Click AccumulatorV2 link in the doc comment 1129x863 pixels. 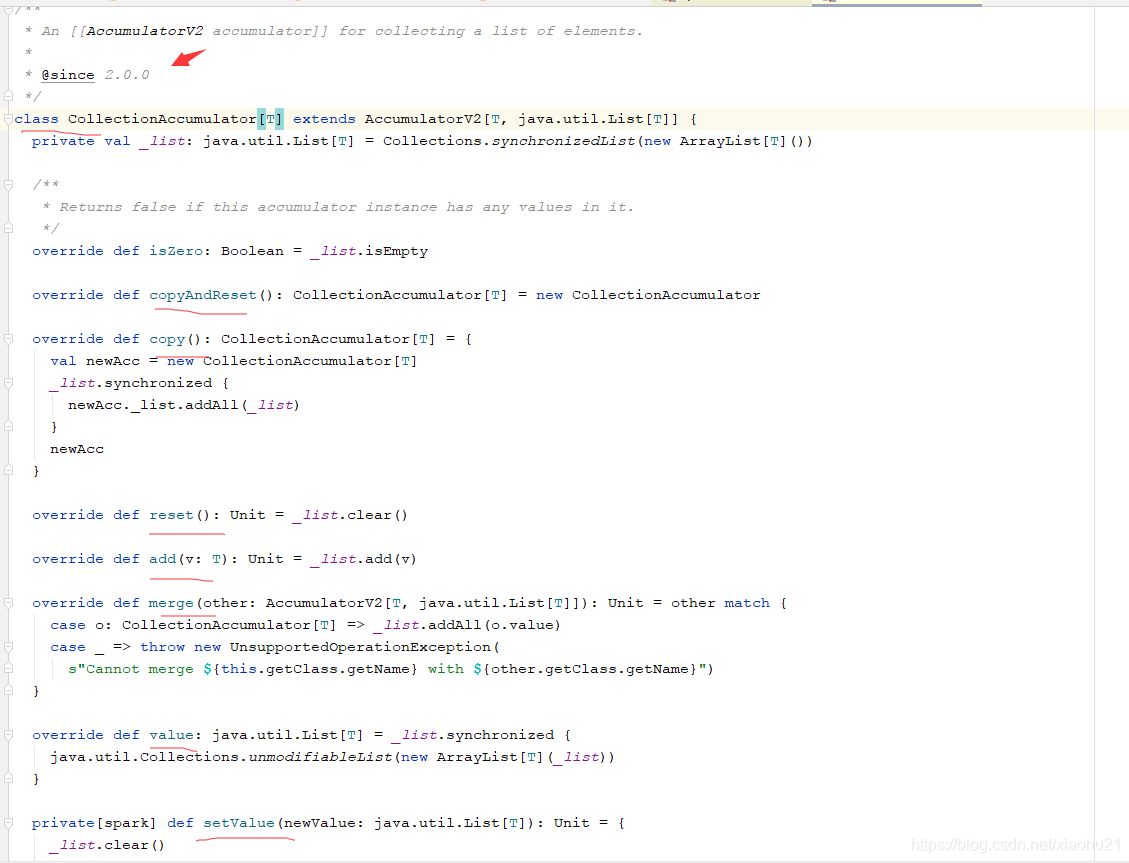[145, 31]
